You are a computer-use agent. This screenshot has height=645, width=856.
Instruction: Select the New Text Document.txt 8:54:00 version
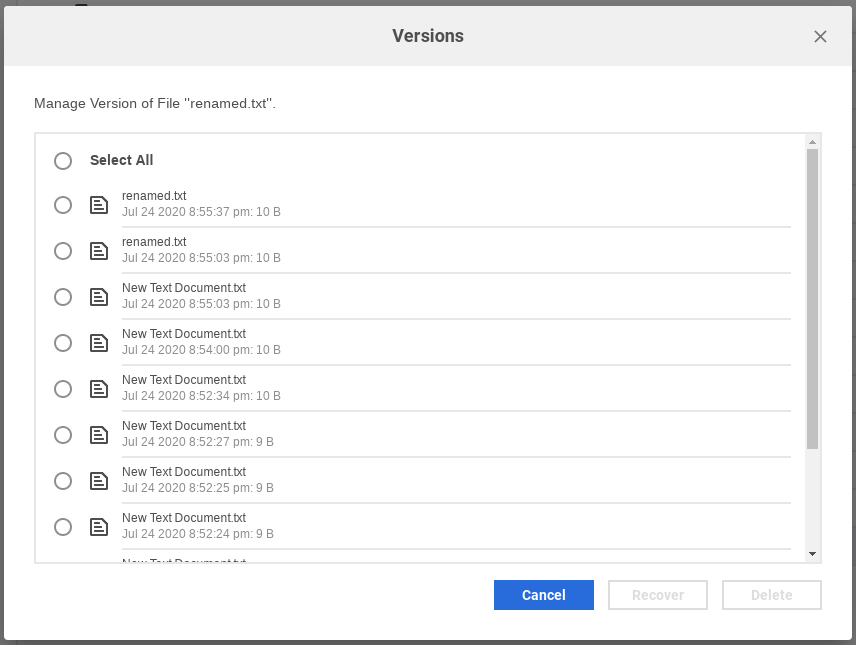[x=63, y=342]
